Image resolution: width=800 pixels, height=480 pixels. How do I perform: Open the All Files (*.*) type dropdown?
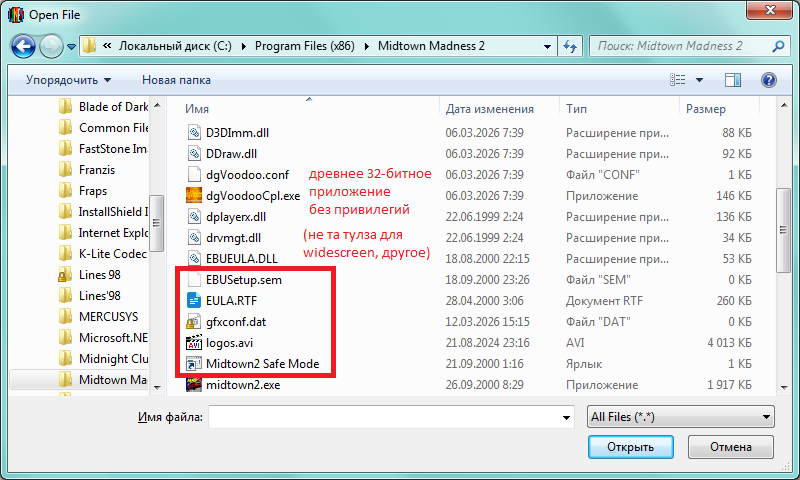[681, 417]
